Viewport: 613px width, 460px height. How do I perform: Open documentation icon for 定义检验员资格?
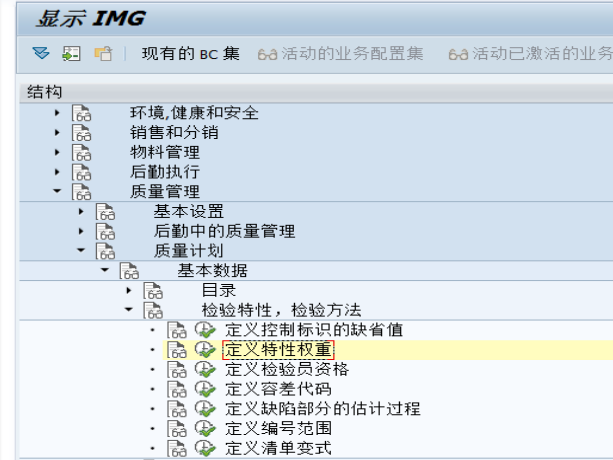(x=177, y=369)
